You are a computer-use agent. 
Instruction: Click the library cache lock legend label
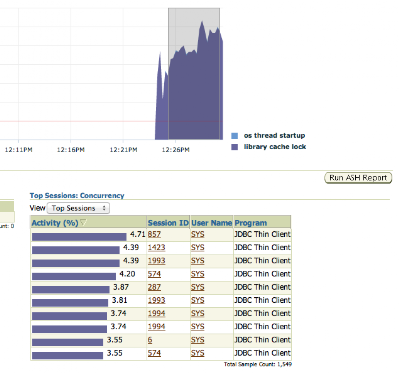(x=275, y=147)
